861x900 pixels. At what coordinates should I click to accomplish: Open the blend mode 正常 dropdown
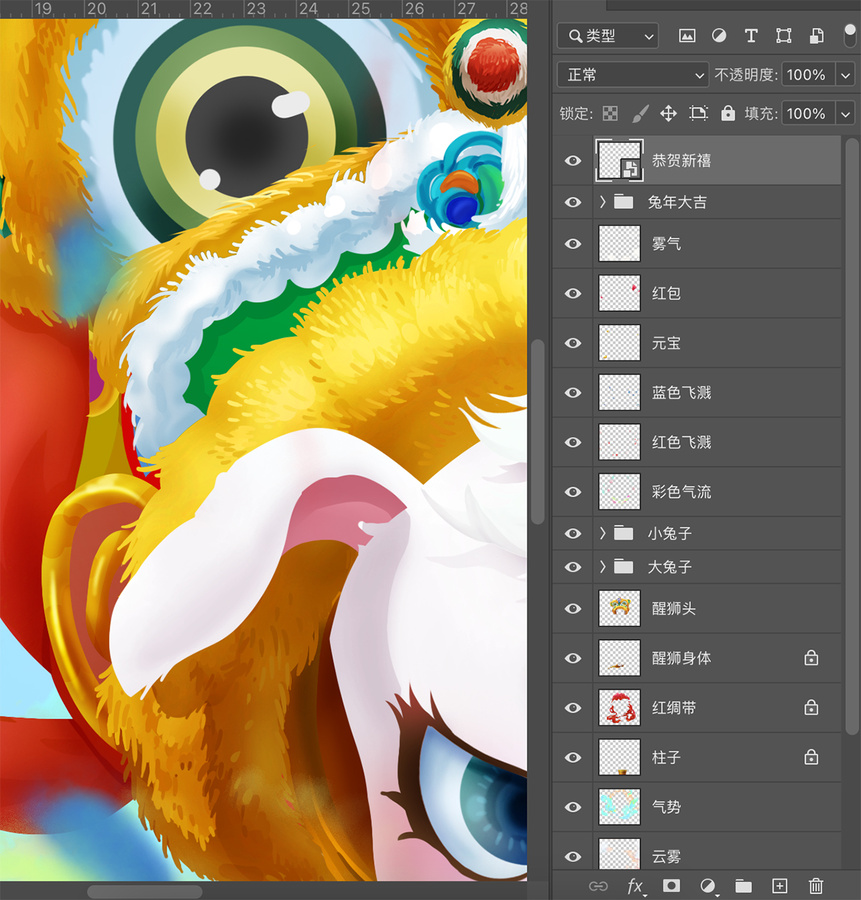coord(633,75)
